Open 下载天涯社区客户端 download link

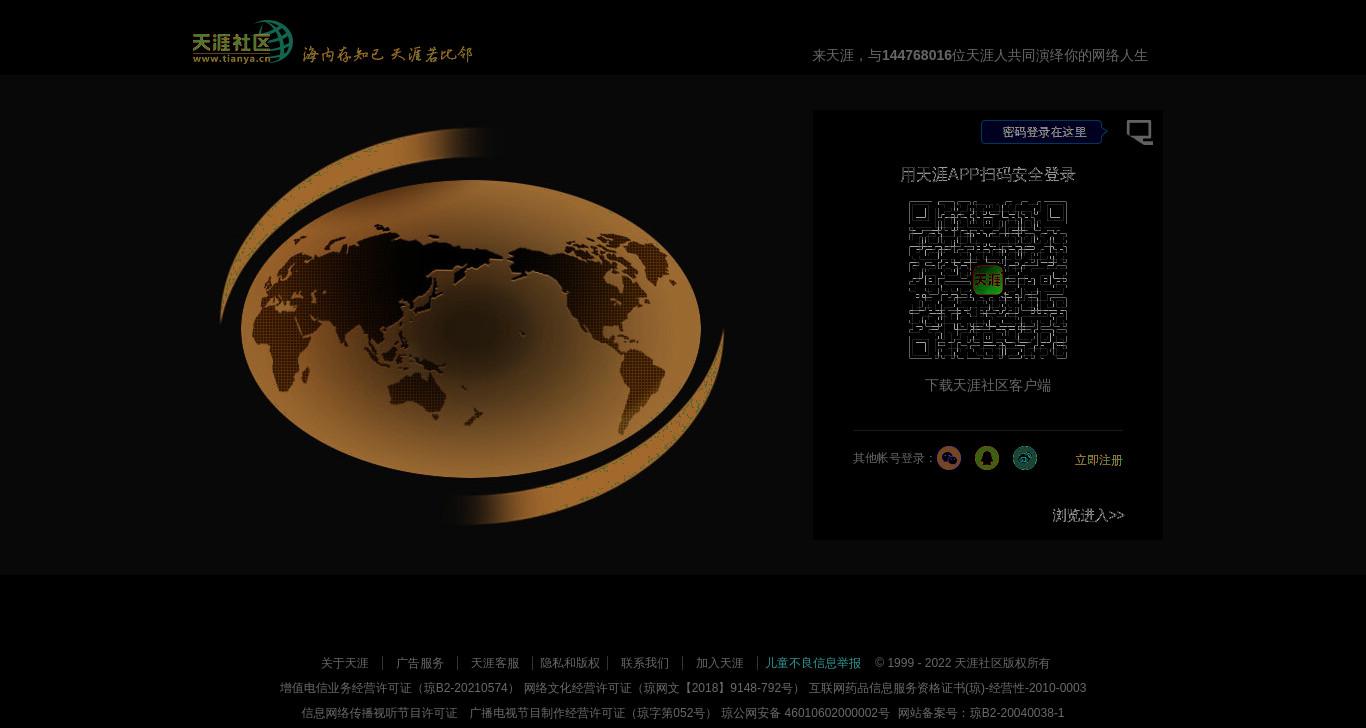pyautogui.click(x=988, y=385)
